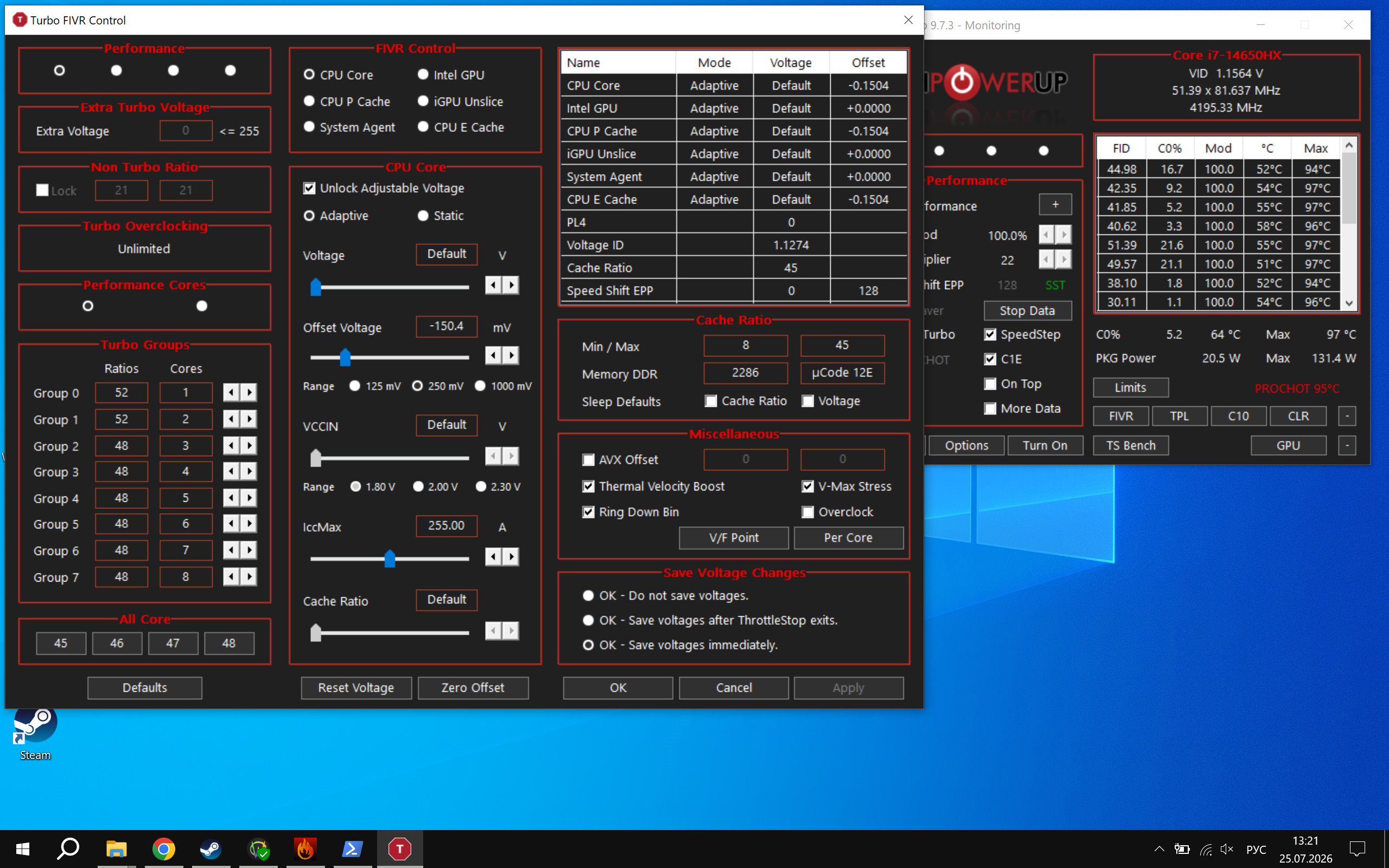Click Cache Ratio Max field
The height and width of the screenshot is (868, 1389).
tap(842, 345)
